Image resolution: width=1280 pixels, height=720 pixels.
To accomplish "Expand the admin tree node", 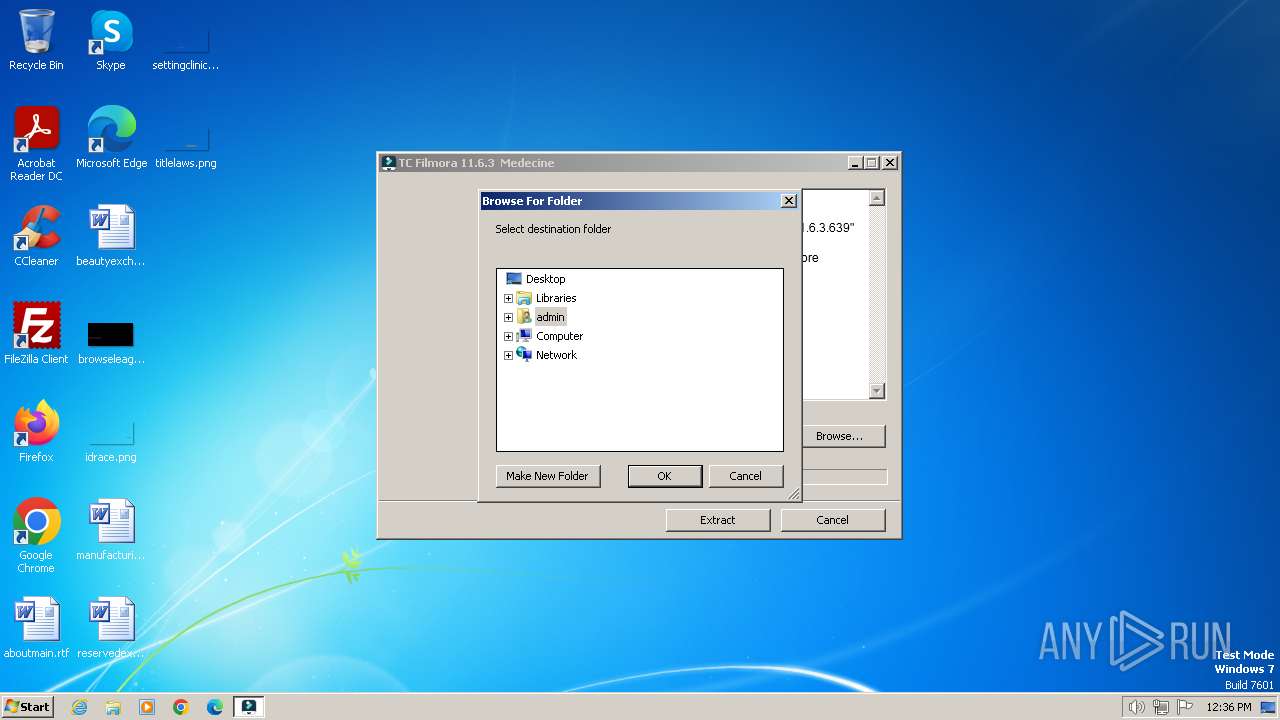I will (508, 317).
